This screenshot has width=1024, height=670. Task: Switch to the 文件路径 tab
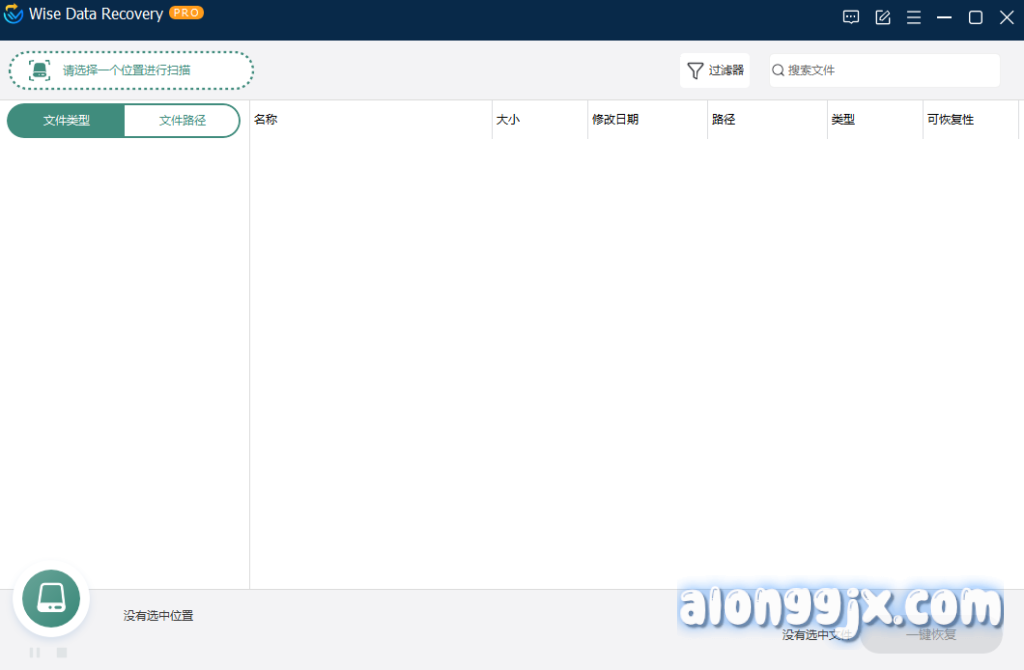pos(182,120)
